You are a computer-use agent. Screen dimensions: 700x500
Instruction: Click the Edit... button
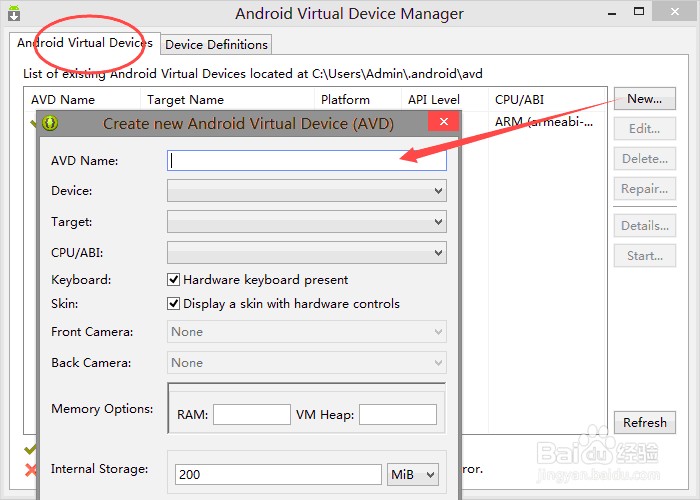coord(645,129)
